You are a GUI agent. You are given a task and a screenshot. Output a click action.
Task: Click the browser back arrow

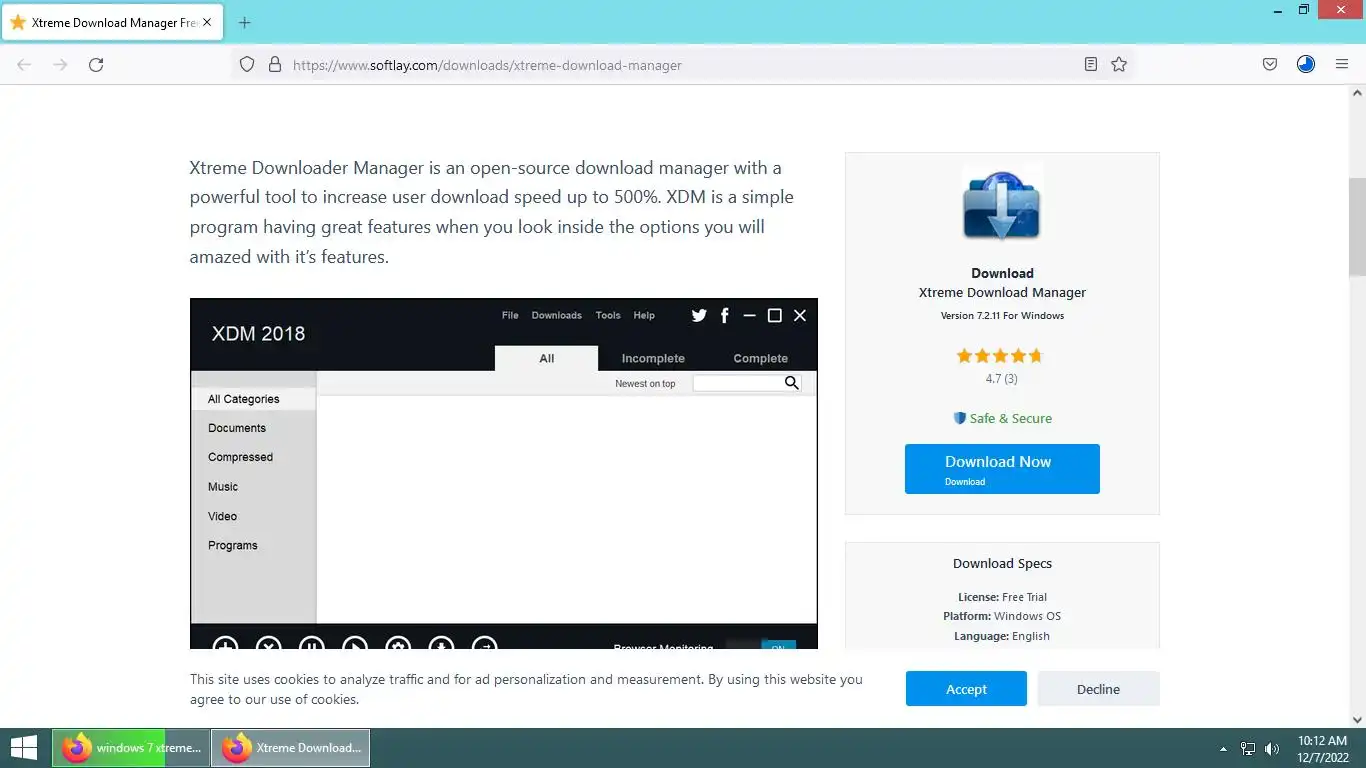coord(24,64)
